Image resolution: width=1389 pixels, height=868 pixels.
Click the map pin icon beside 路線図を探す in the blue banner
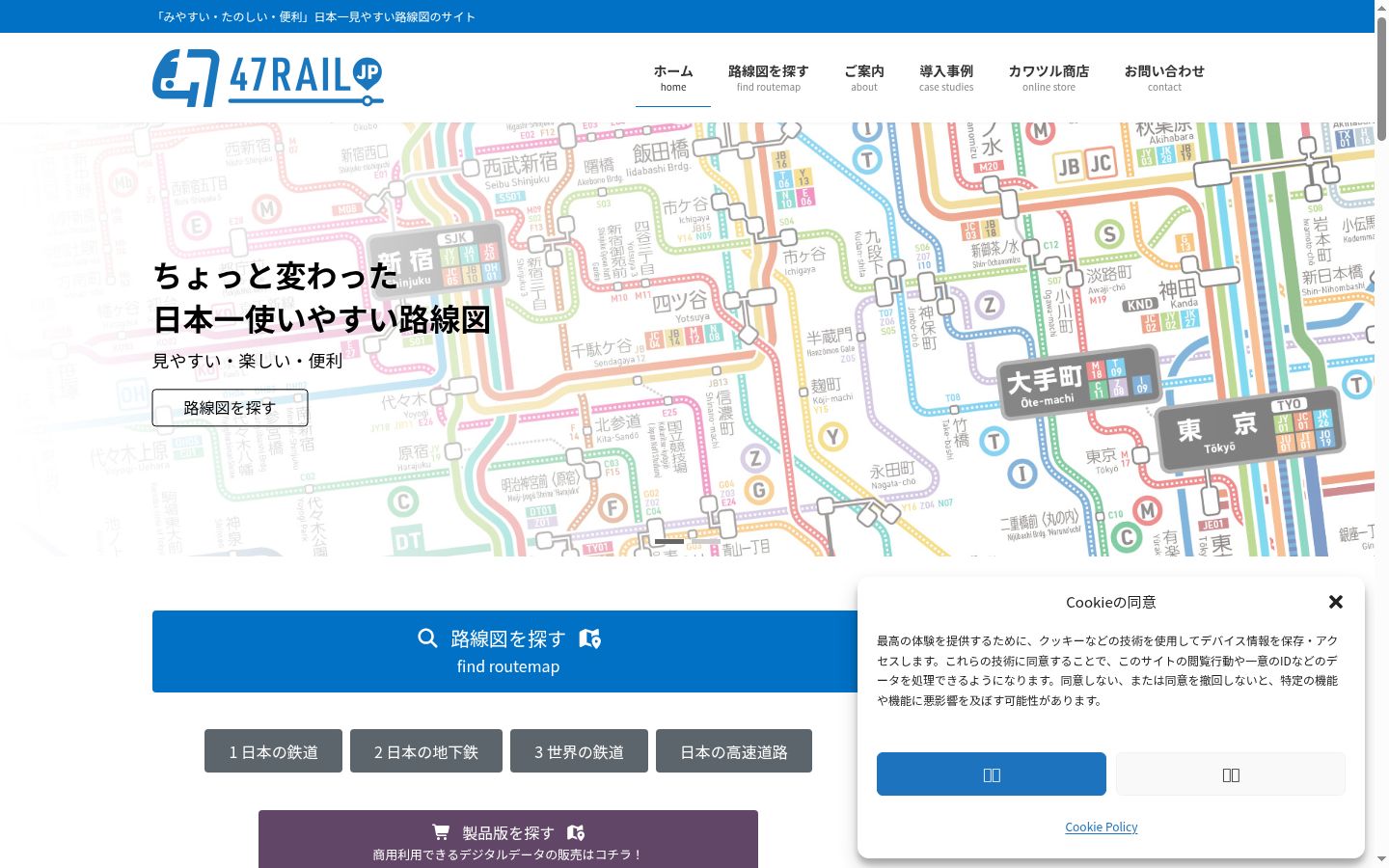click(x=589, y=638)
